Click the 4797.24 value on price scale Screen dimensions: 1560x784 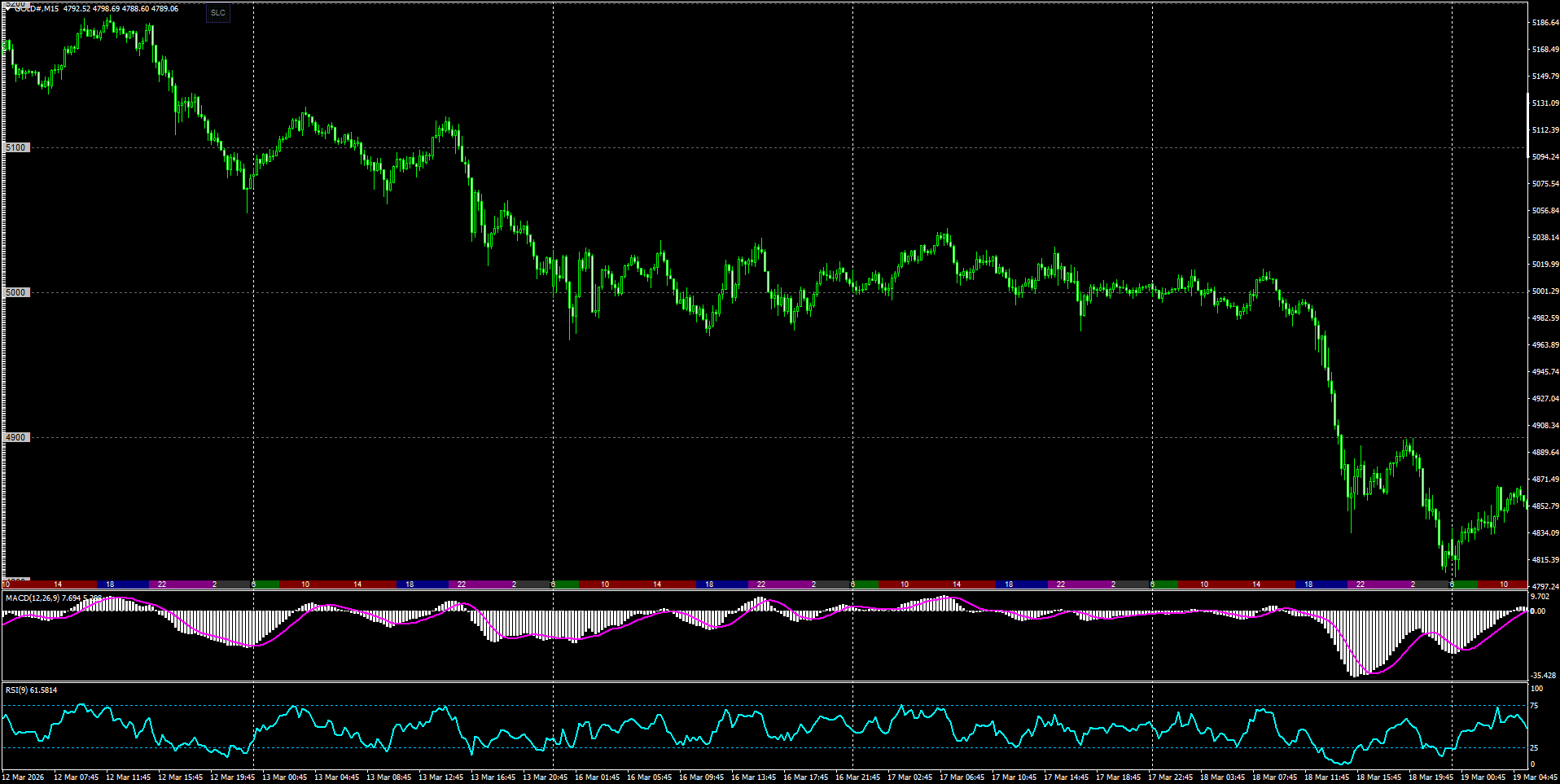point(1545,586)
